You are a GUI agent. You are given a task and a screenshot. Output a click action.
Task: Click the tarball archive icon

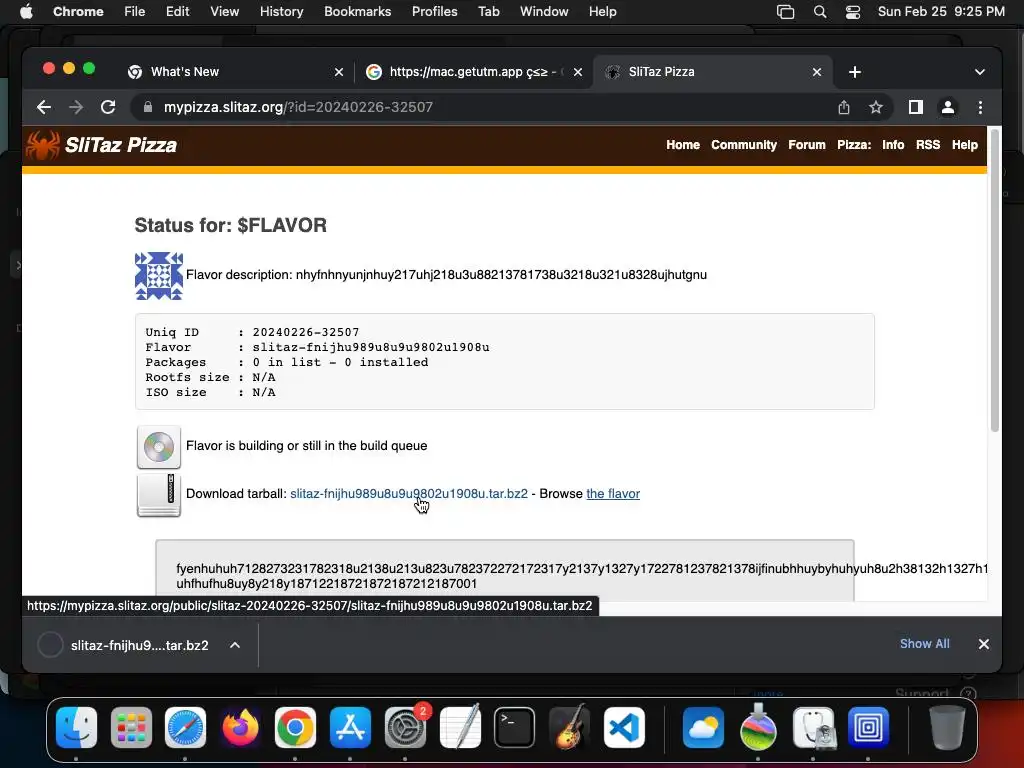(159, 495)
